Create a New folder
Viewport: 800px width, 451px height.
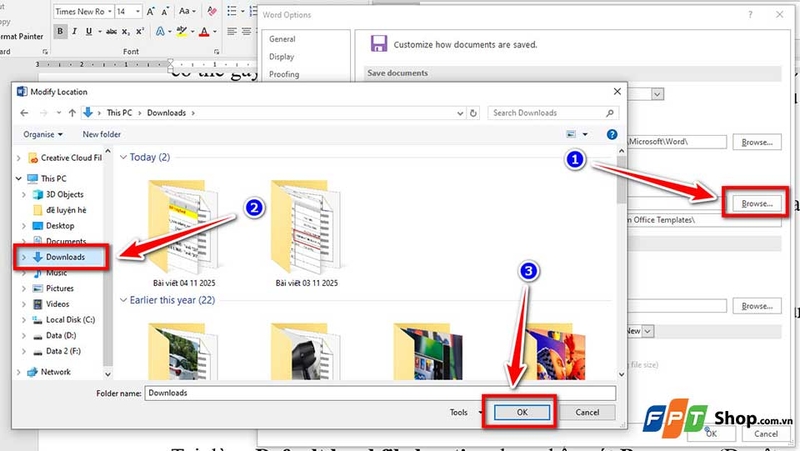(x=102, y=134)
